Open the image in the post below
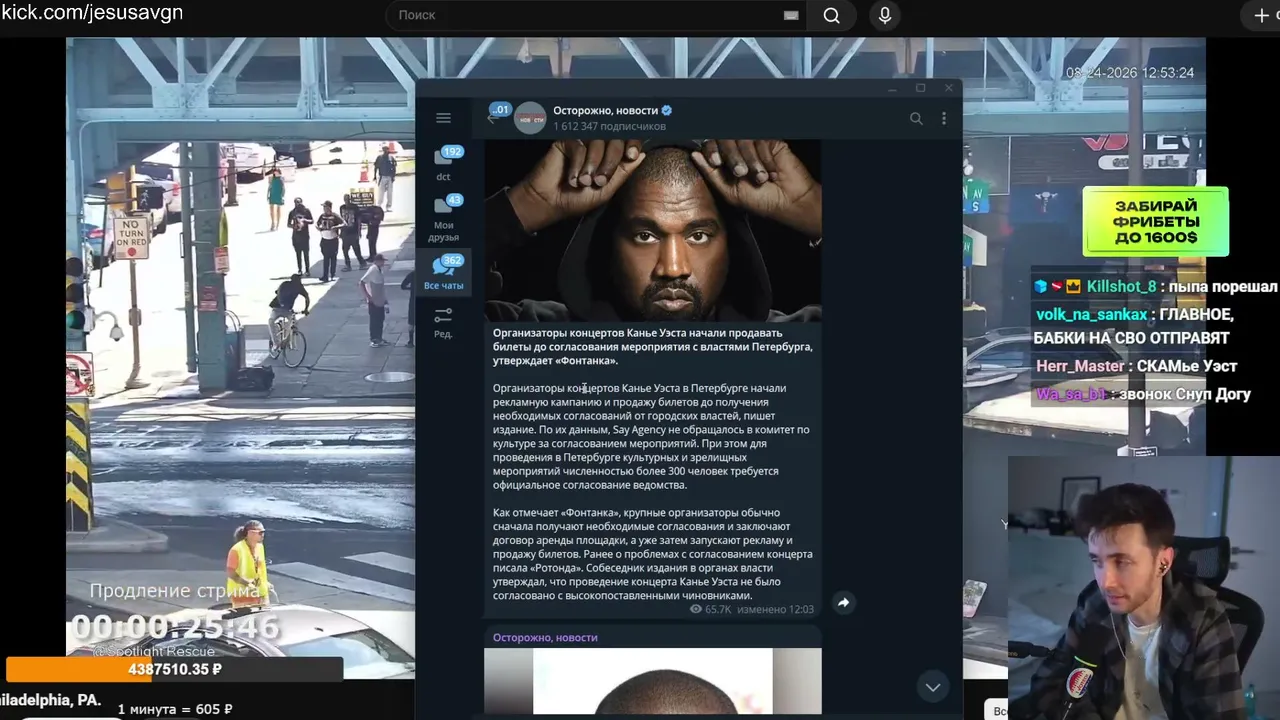This screenshot has width=1280, height=720. pos(653,682)
